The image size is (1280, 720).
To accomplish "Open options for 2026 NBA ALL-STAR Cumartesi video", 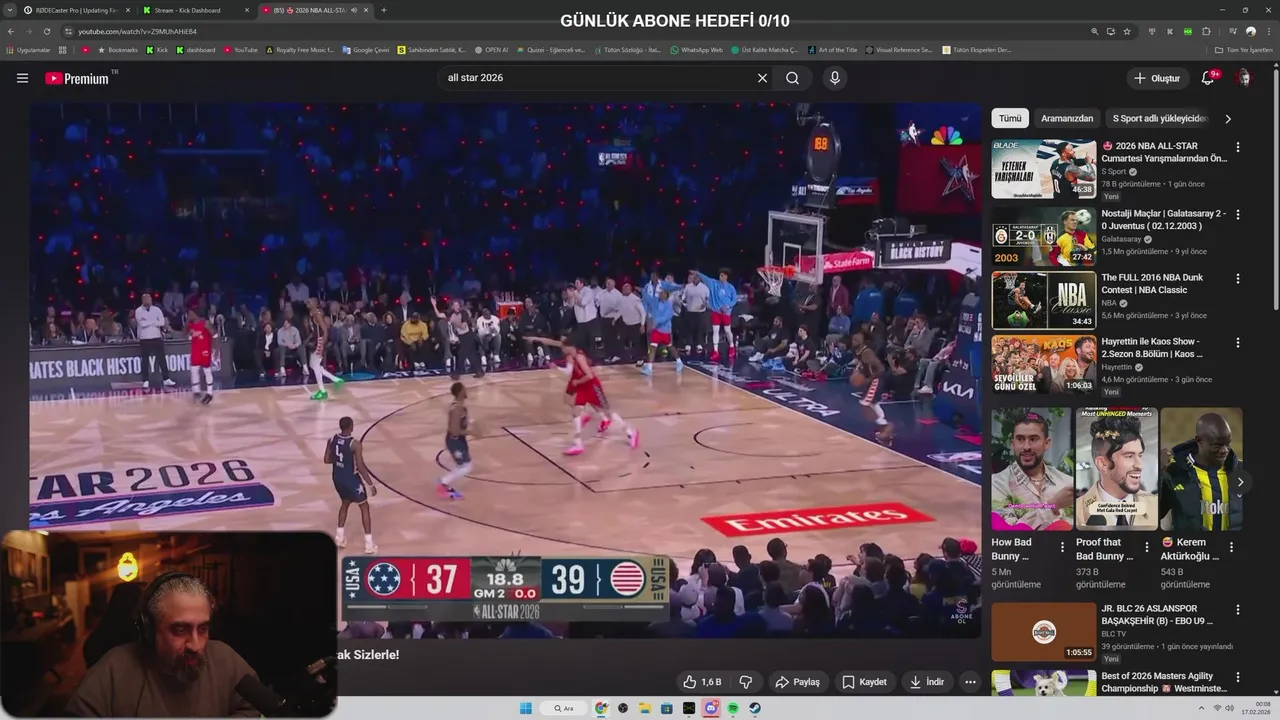I will pos(1237,147).
